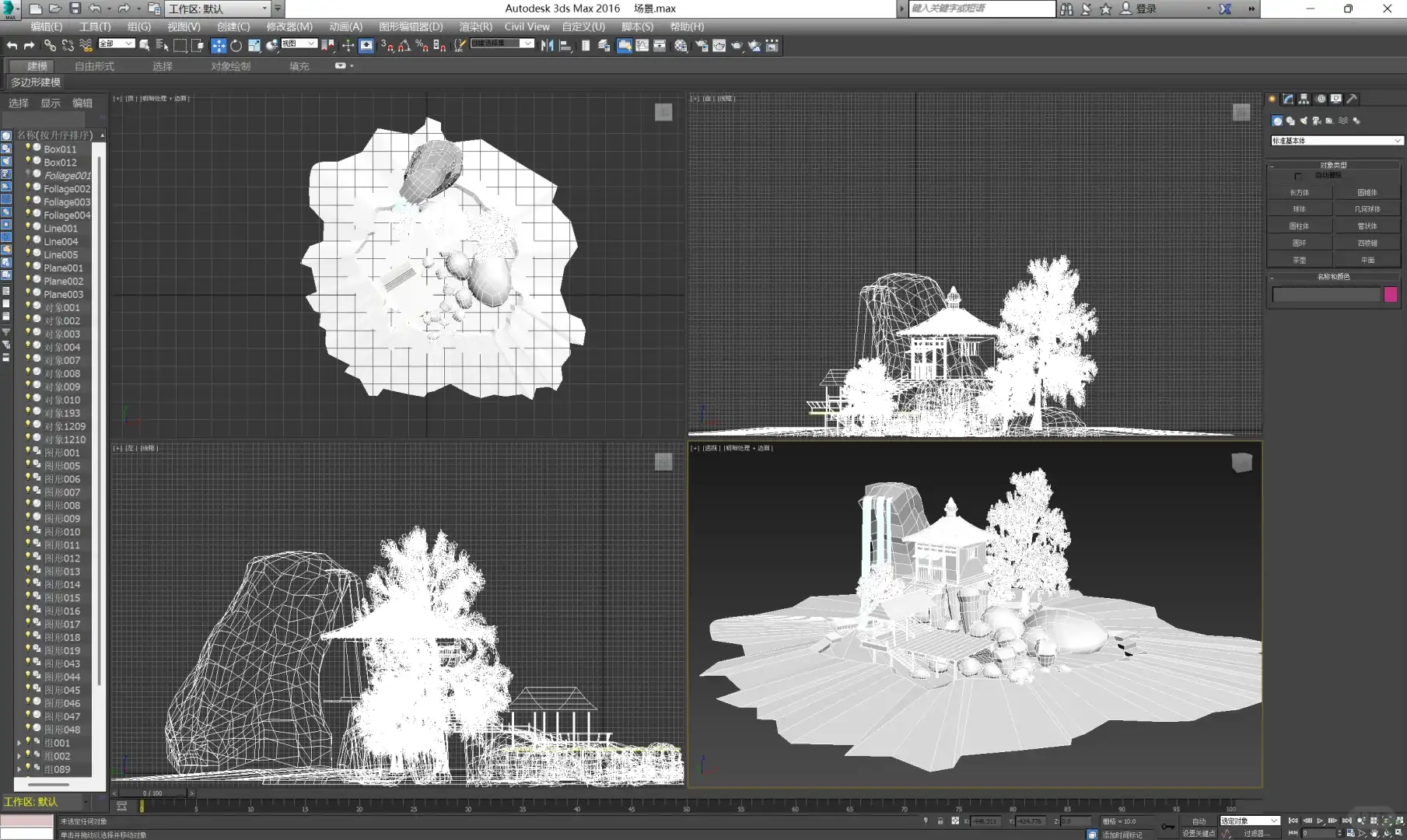Viewport: 1407px width, 840px height.
Task: Expand the 组001 tree node
Action: coord(19,743)
